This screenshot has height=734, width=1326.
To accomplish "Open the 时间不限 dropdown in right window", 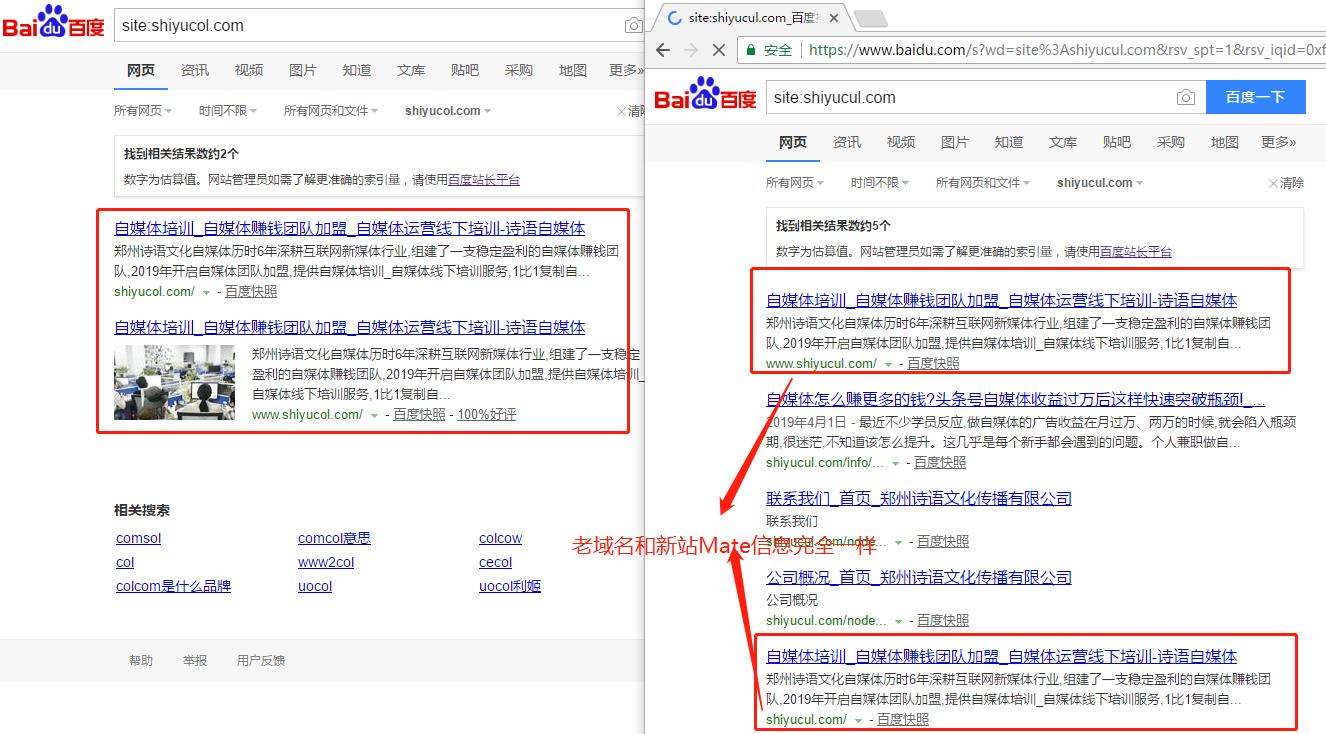I will click(x=880, y=183).
